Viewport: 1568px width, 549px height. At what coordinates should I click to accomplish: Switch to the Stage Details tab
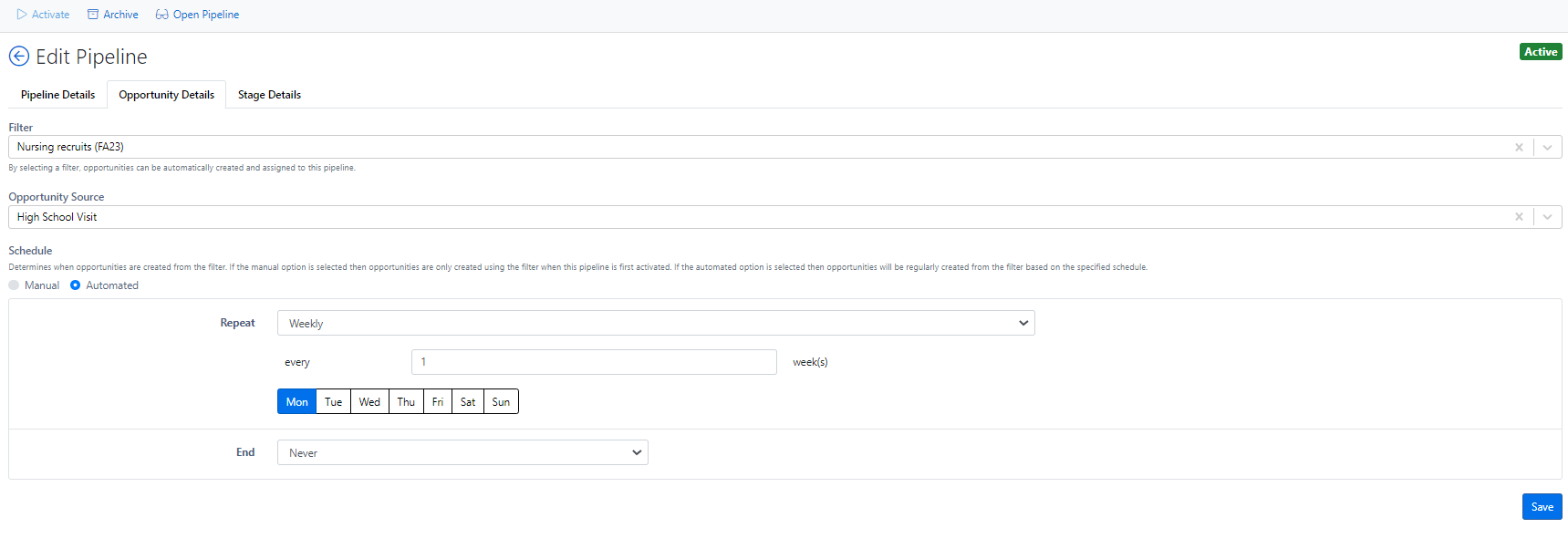point(269,95)
